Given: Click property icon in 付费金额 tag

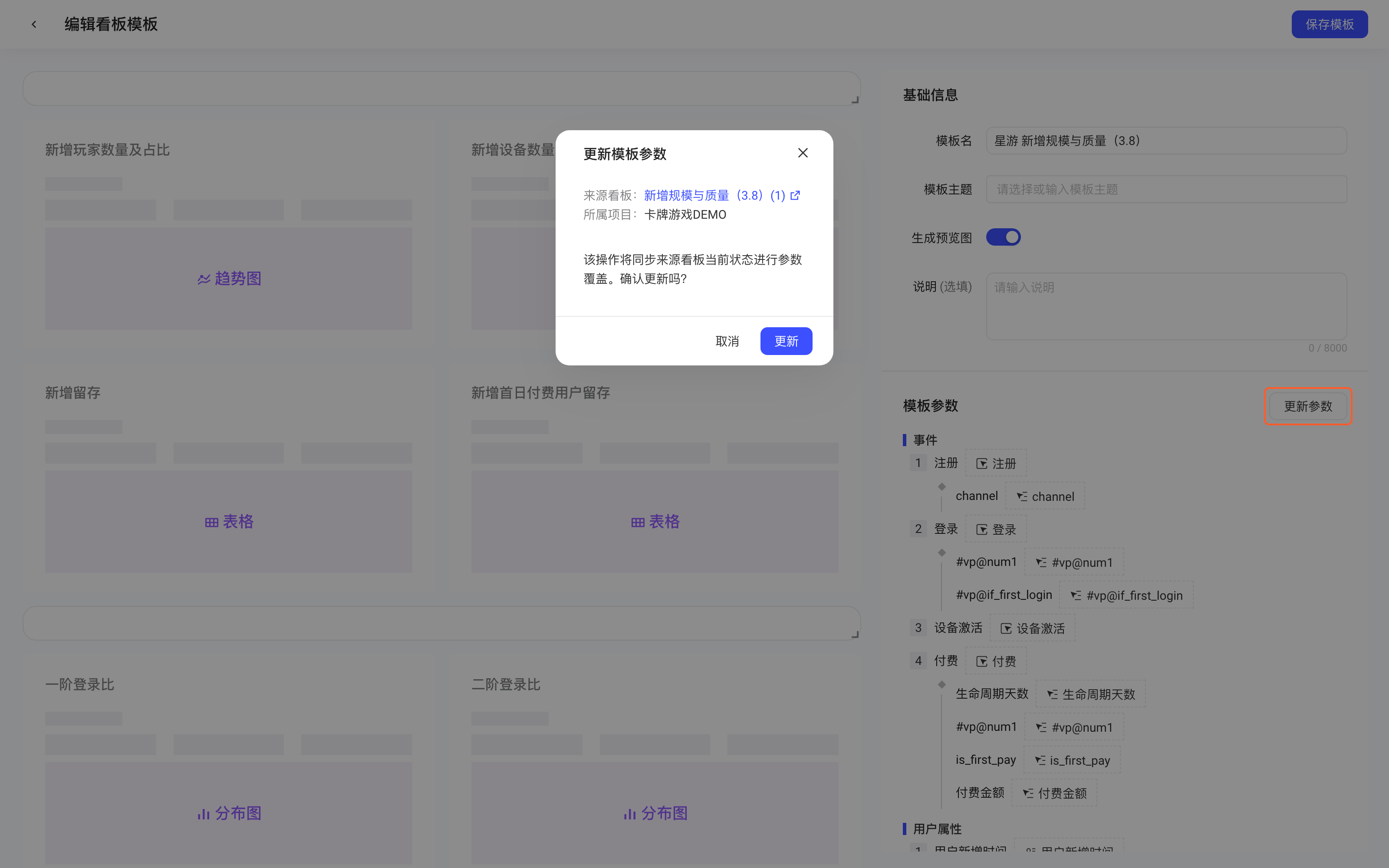Looking at the screenshot, I should coord(1028,793).
